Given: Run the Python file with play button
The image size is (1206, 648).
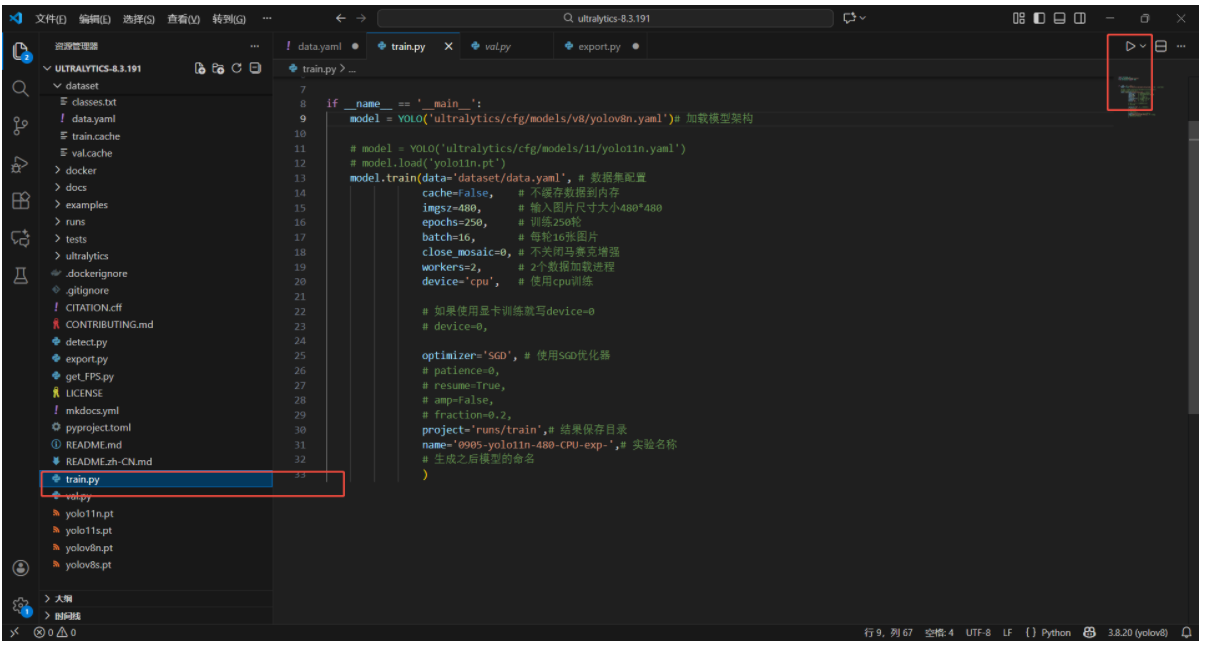Looking at the screenshot, I should click(1130, 46).
